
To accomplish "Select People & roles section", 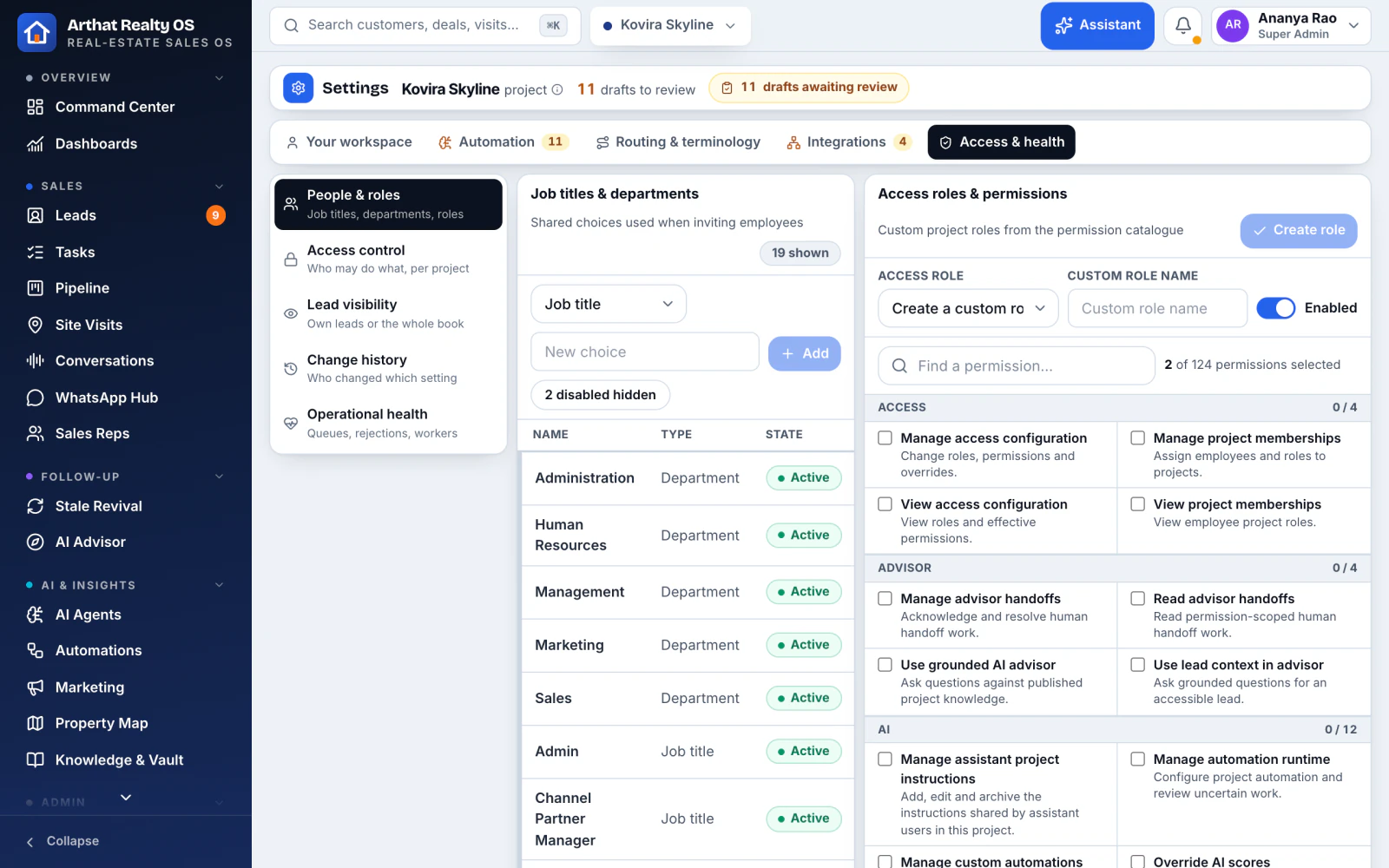I will click(x=388, y=205).
